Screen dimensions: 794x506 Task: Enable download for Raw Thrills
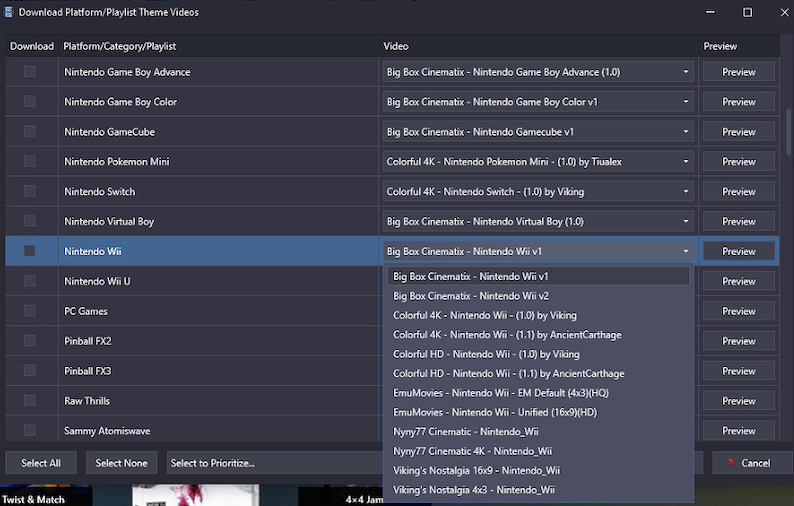[x=29, y=400]
